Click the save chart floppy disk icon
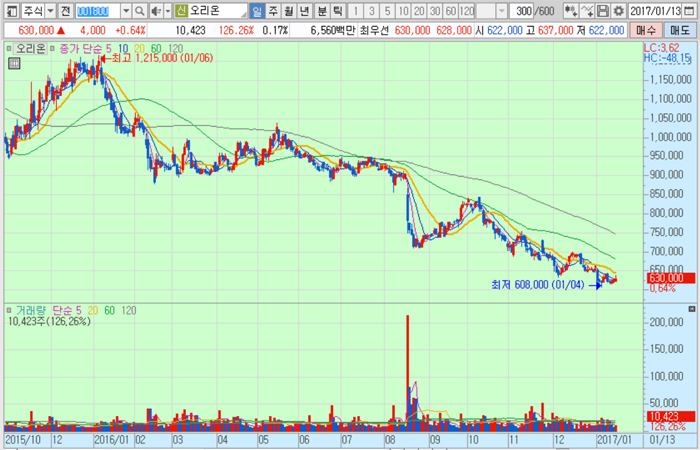 603,10
